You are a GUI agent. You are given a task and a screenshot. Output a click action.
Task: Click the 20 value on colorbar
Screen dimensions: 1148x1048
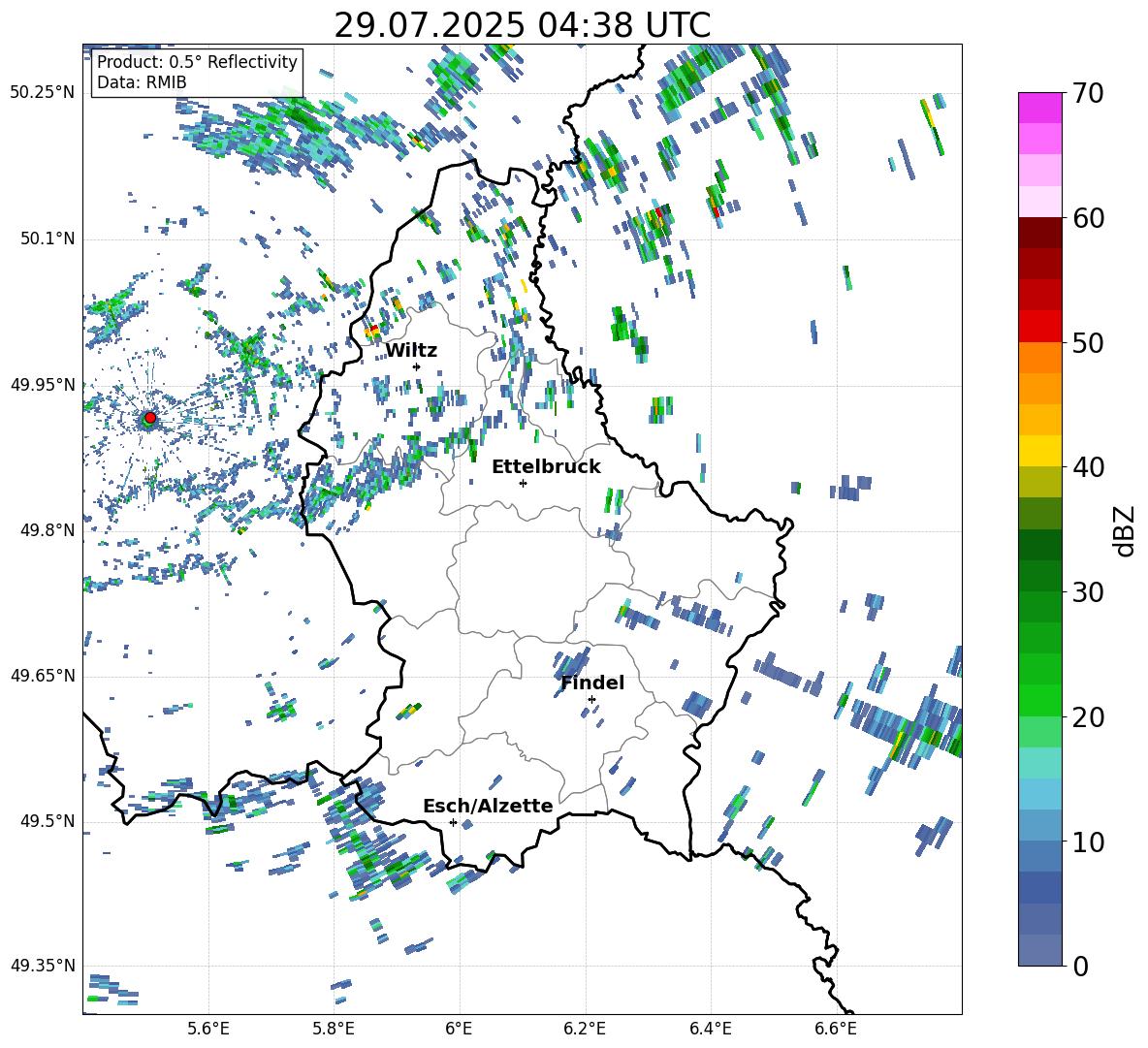click(x=1088, y=717)
